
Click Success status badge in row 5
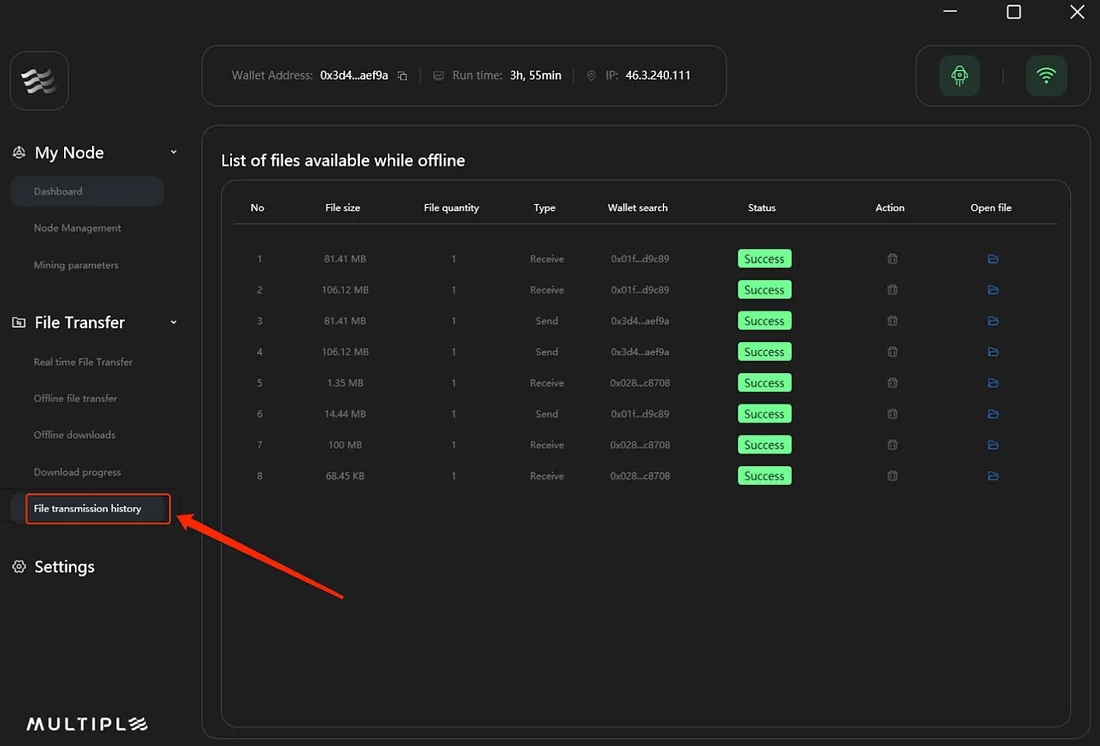[x=764, y=383]
